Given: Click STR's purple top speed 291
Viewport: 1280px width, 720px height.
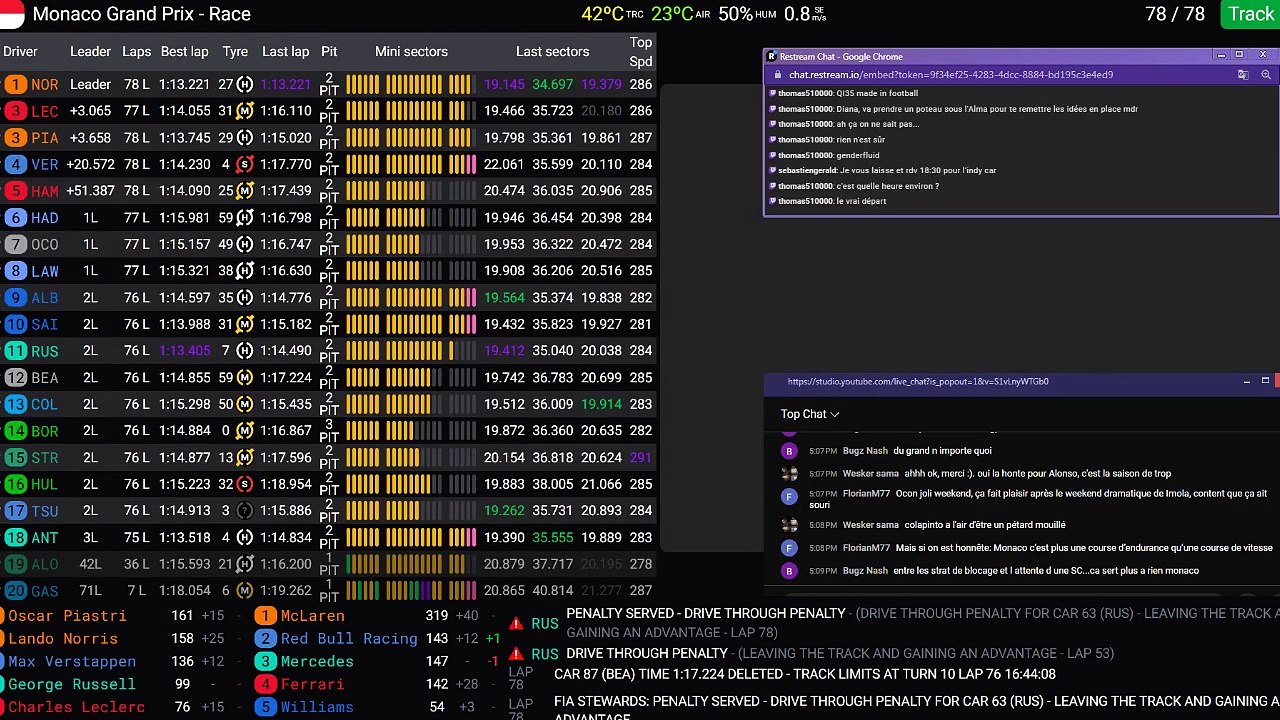Looking at the screenshot, I should [x=641, y=457].
